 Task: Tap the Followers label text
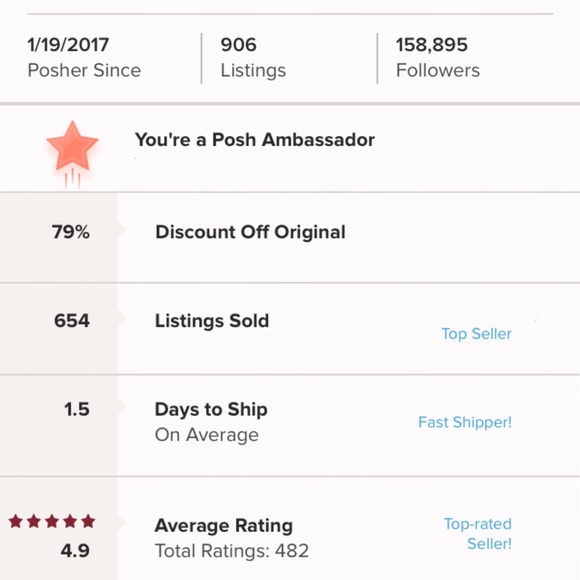[x=438, y=70]
